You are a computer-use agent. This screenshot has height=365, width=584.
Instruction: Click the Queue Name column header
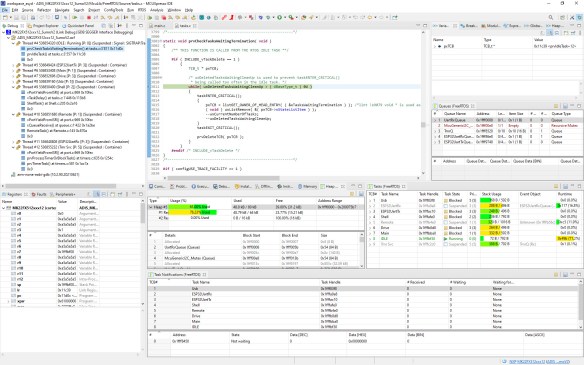(x=455, y=114)
